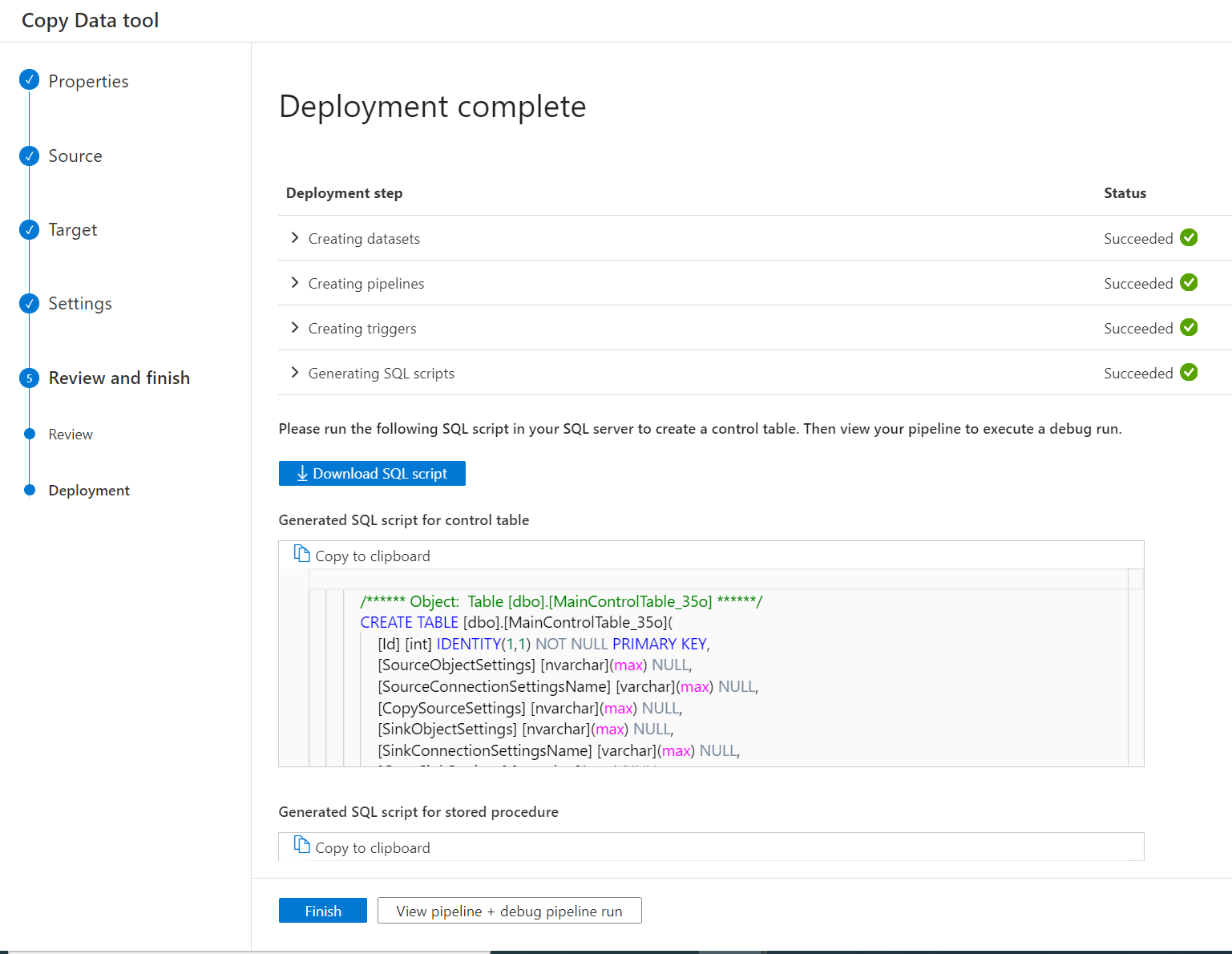Select the Deployment sidebar entry
Viewport: 1232px width, 954px height.
click(x=88, y=490)
